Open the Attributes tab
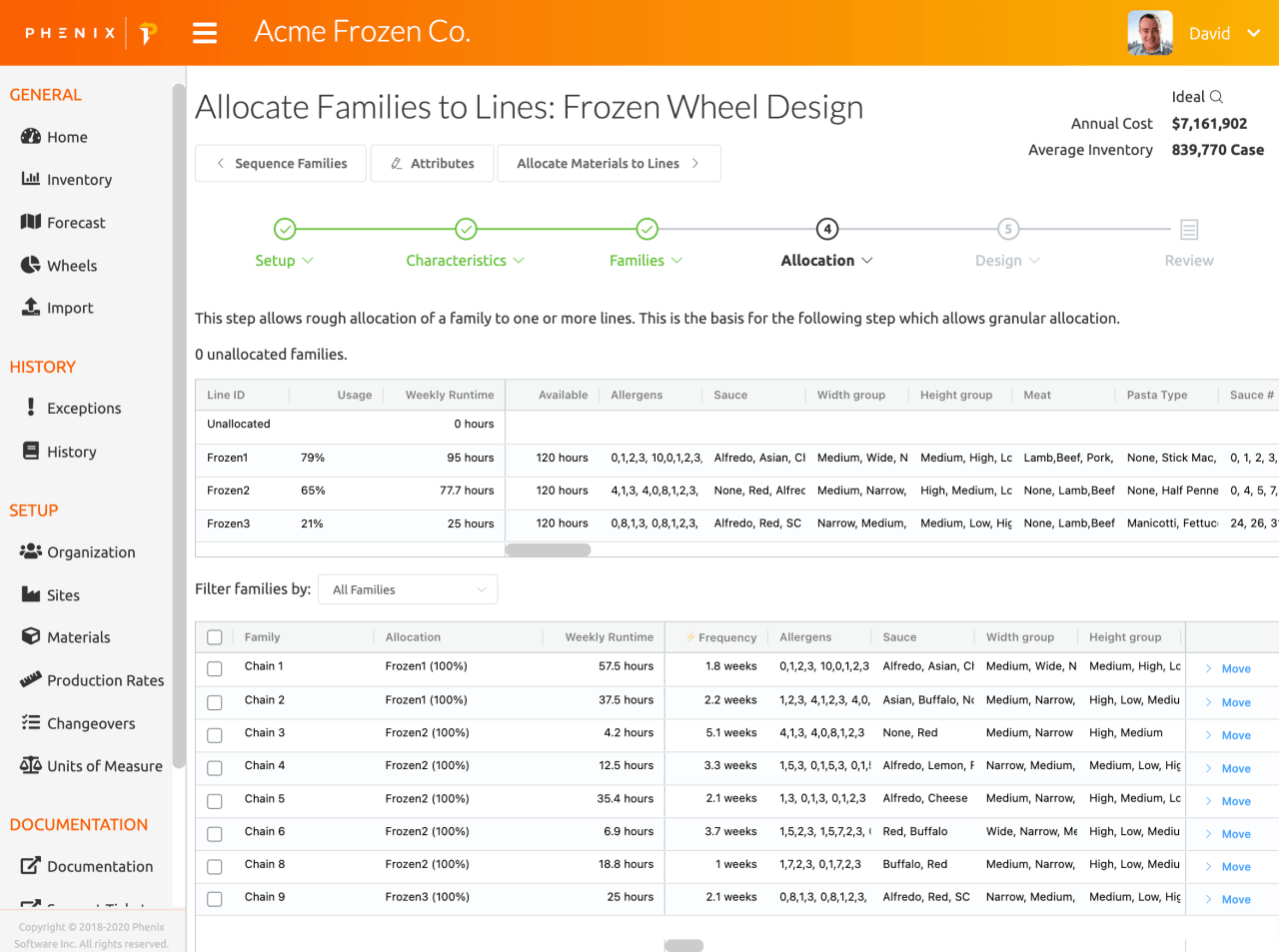The image size is (1279, 952). point(433,164)
